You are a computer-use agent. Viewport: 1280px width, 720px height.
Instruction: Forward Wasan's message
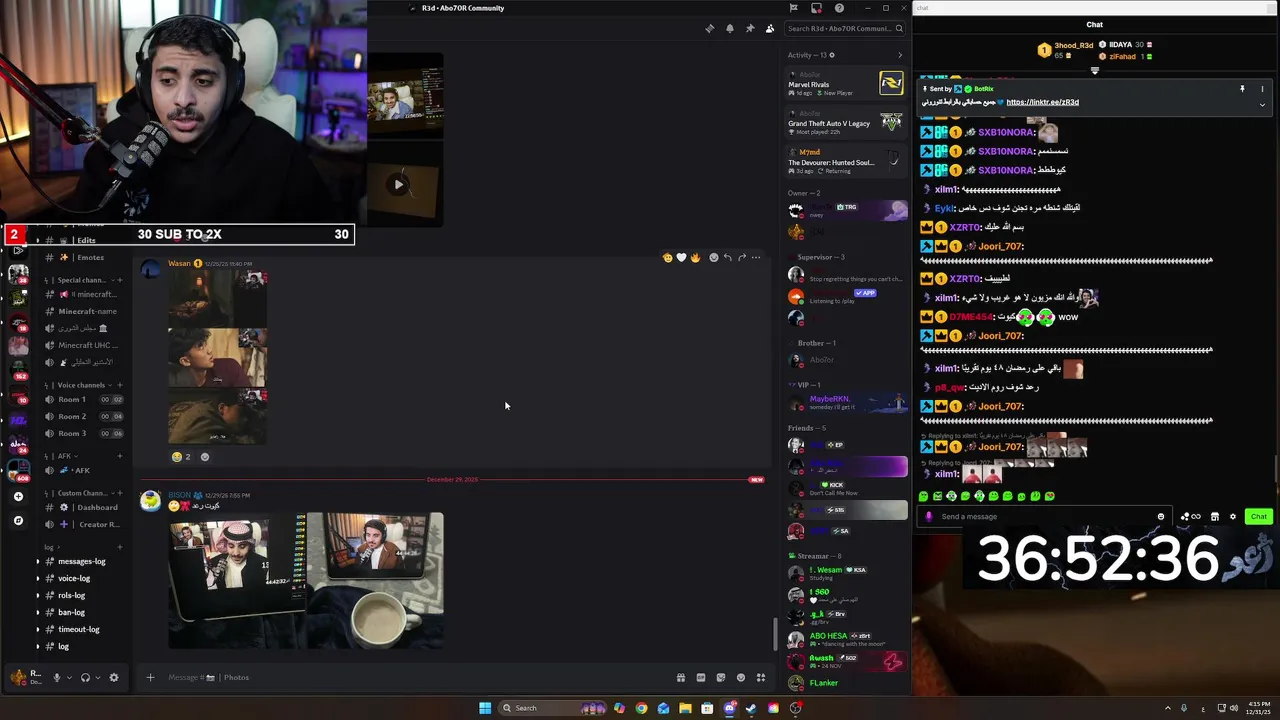(741, 258)
